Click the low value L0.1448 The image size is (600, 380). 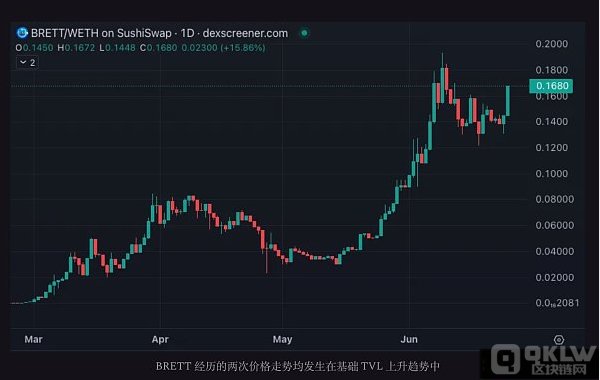(x=117, y=48)
